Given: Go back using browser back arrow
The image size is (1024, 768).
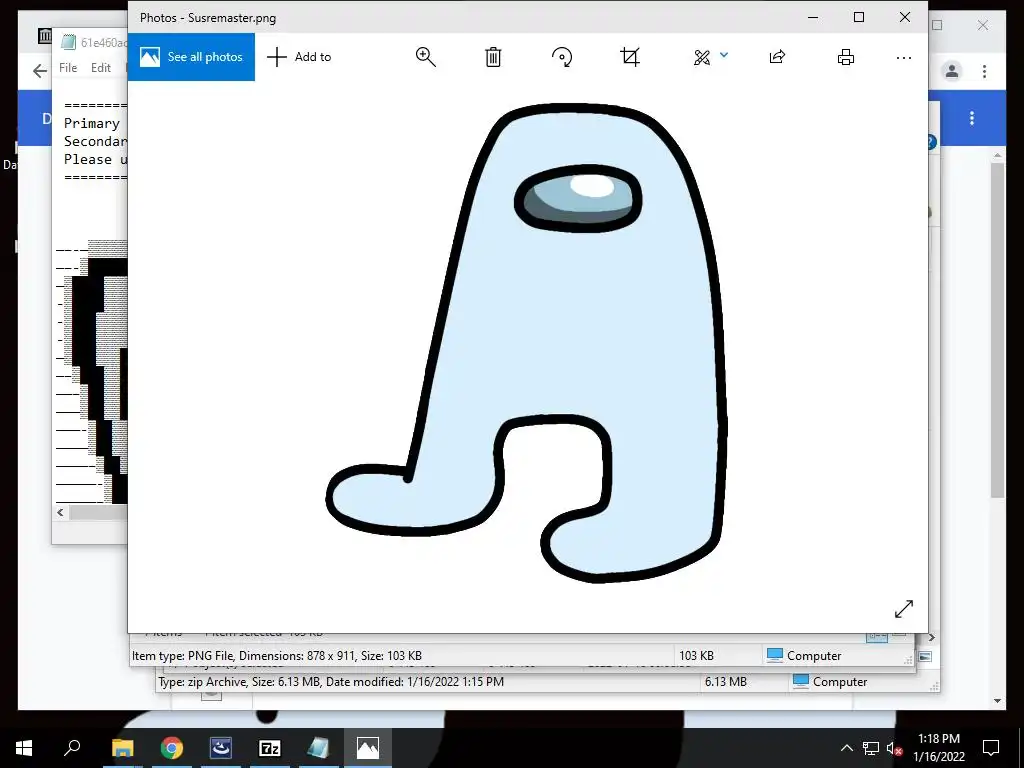Looking at the screenshot, I should tap(40, 71).
